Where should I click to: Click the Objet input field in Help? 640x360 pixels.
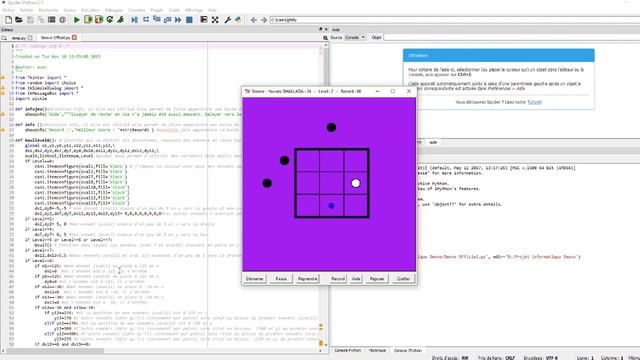511,38
